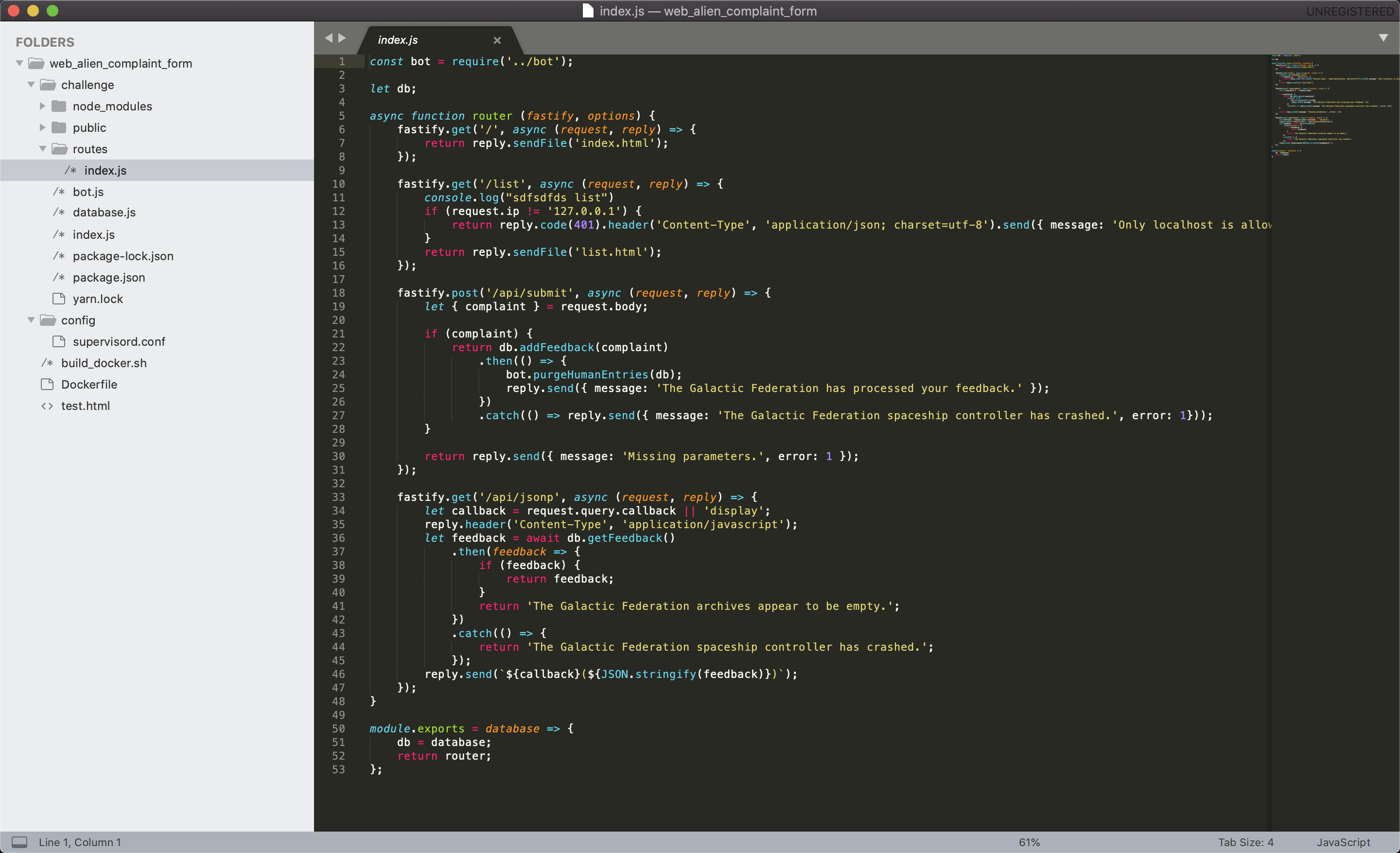Click the UNREGISTERED label in title bar

pyautogui.click(x=1349, y=11)
